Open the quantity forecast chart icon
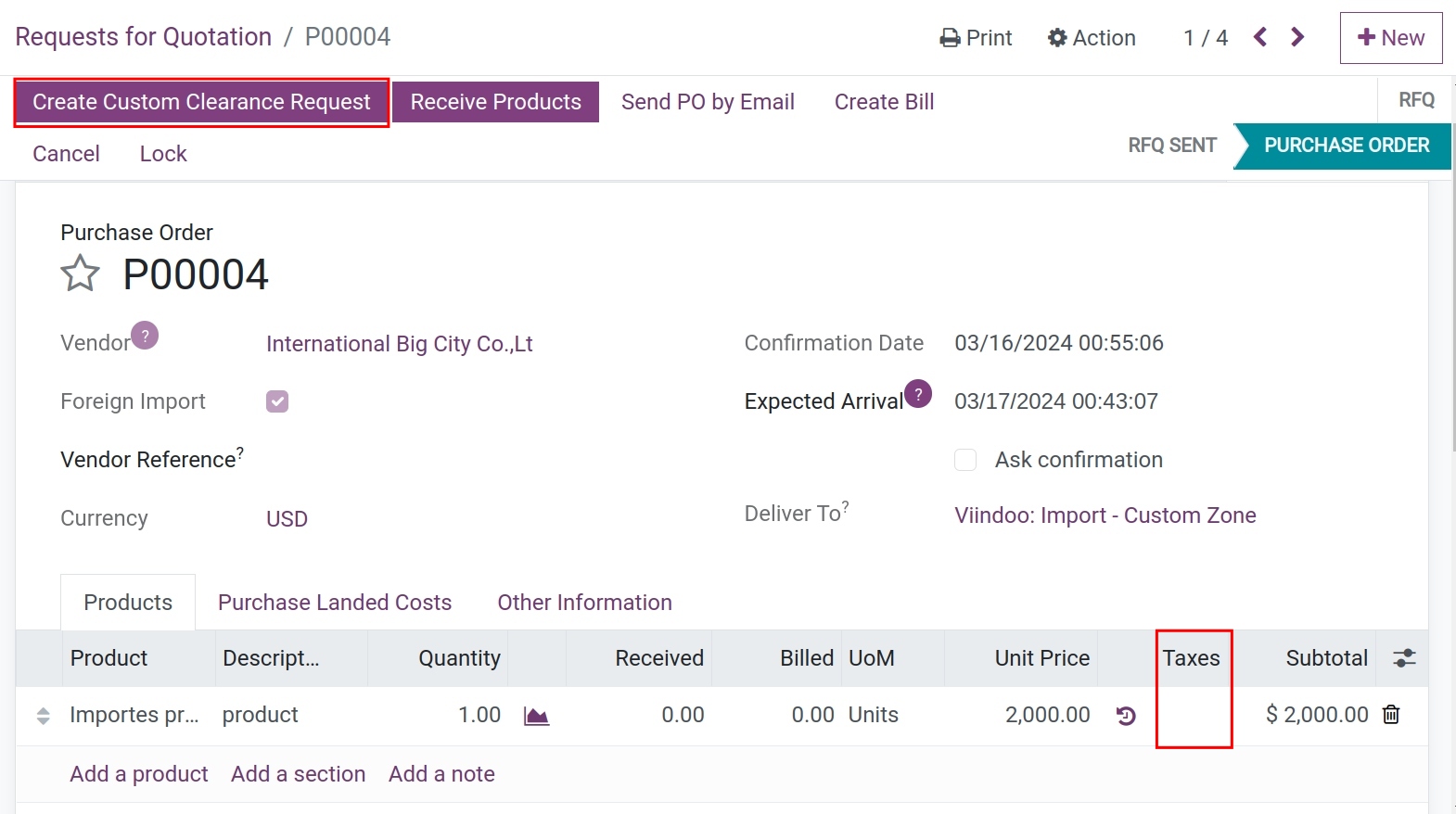This screenshot has height=814, width=1456. (536, 716)
